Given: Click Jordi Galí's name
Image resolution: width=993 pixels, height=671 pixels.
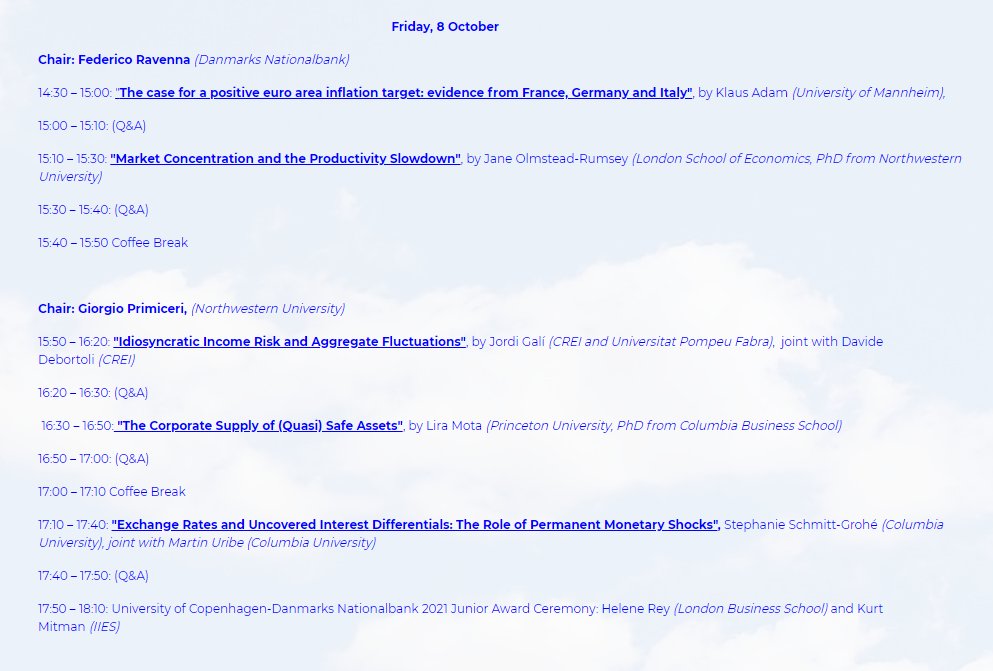Looking at the screenshot, I should pos(518,341).
